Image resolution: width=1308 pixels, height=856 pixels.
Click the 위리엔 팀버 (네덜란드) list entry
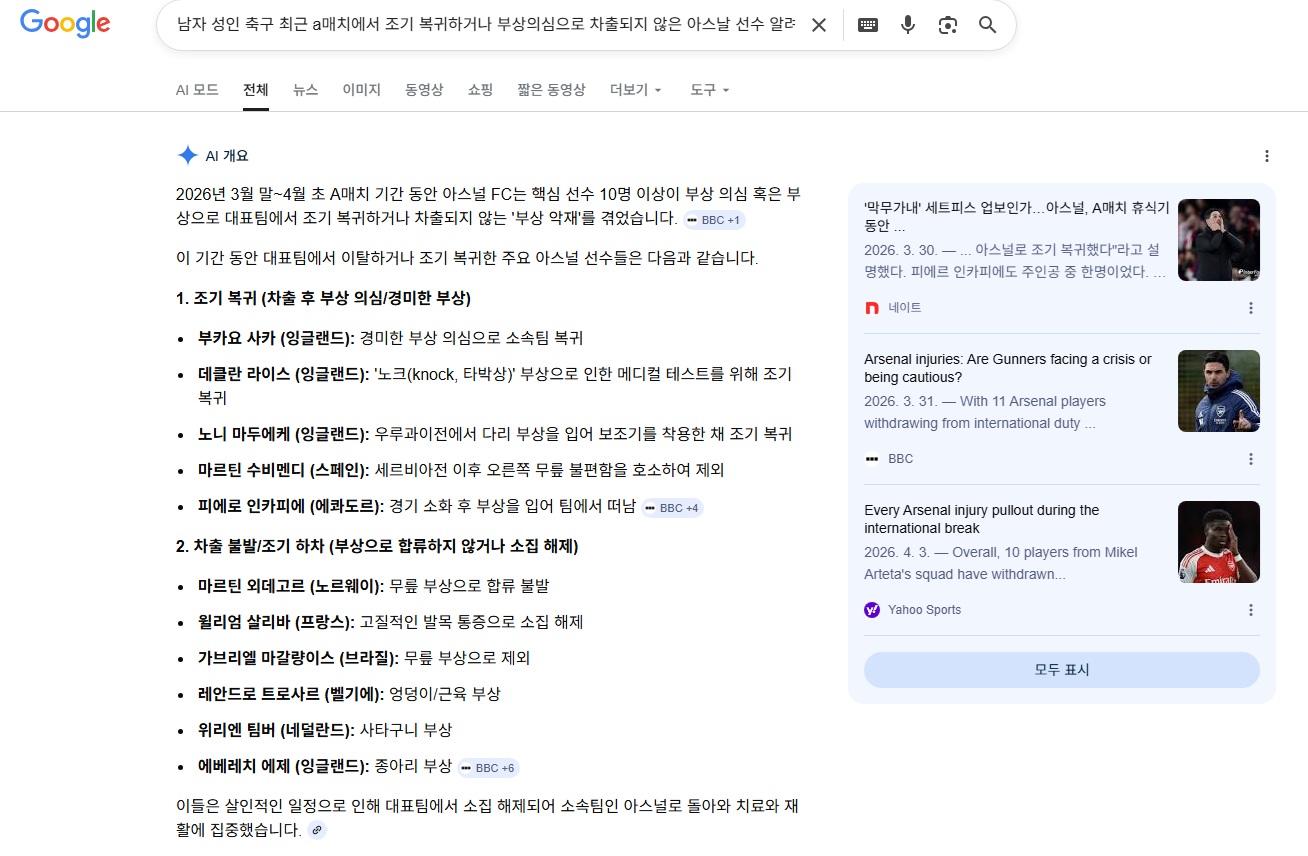tap(326, 730)
